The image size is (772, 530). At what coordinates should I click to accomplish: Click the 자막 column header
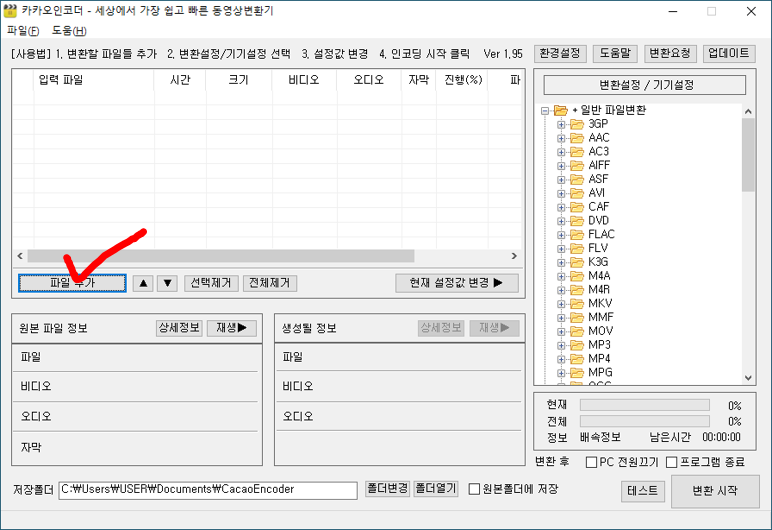pos(419,80)
